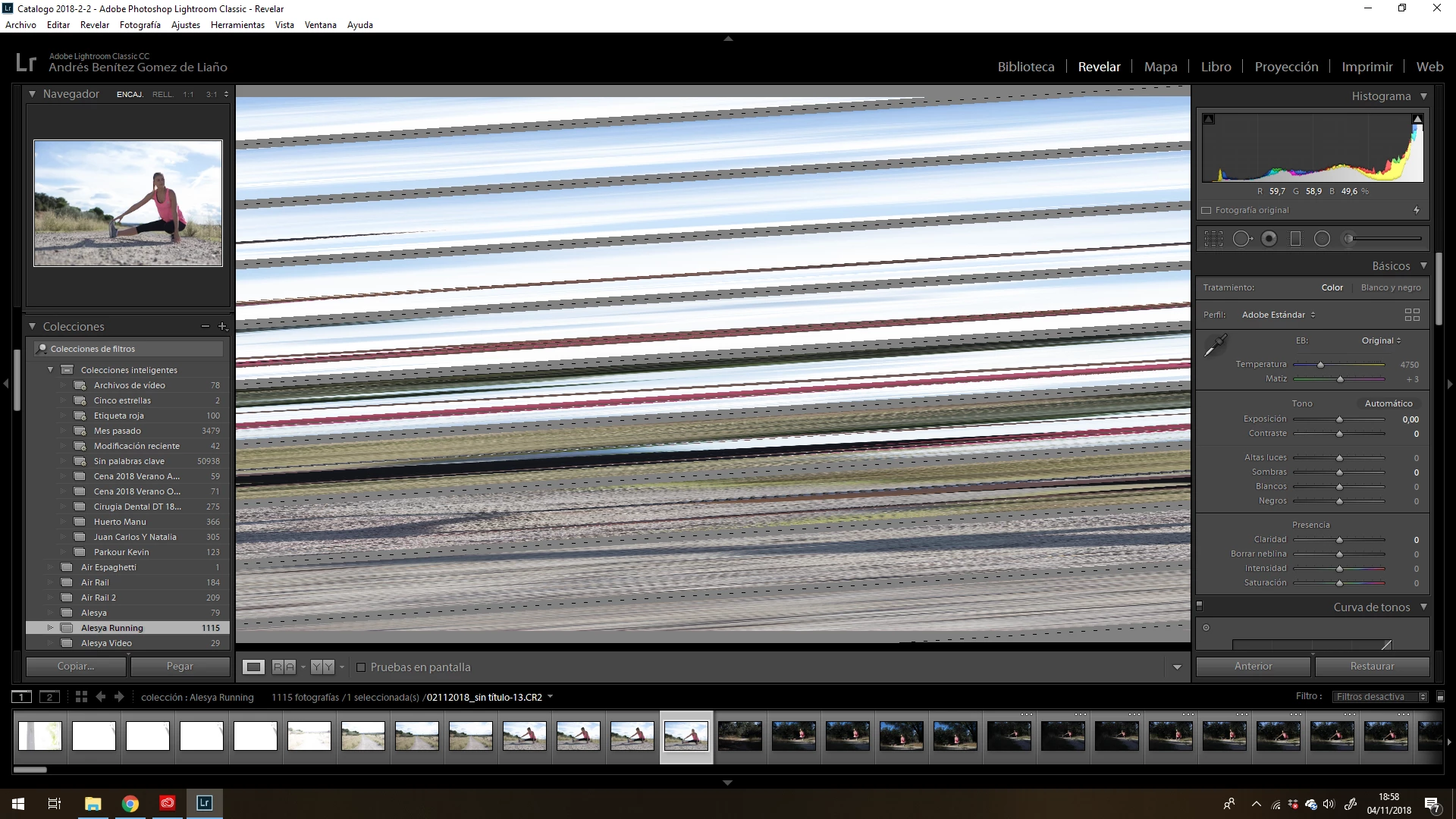The height and width of the screenshot is (819, 1456).
Task: Click the Copiar... button
Action: (x=76, y=667)
